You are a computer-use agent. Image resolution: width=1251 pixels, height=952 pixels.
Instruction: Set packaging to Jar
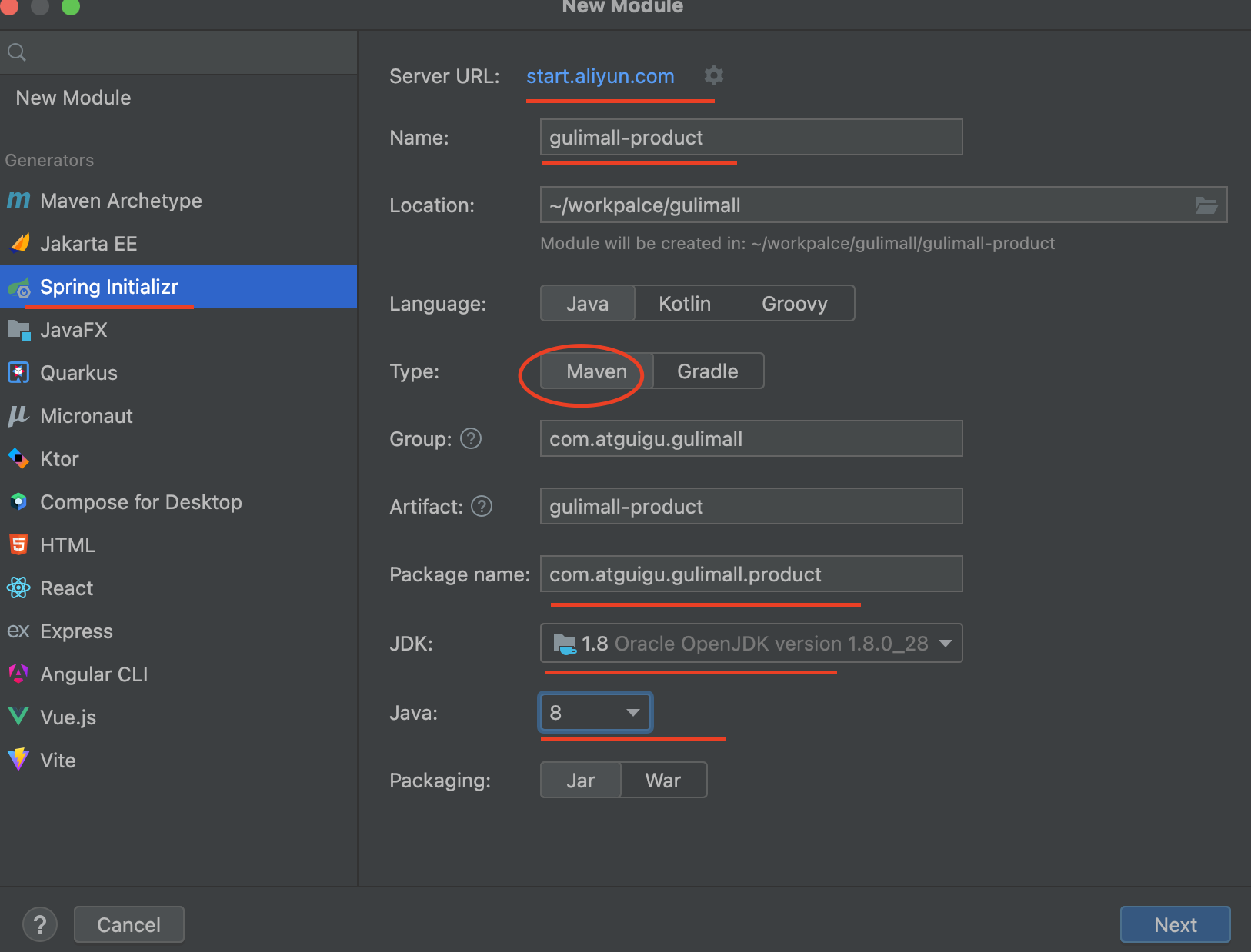coord(581,781)
